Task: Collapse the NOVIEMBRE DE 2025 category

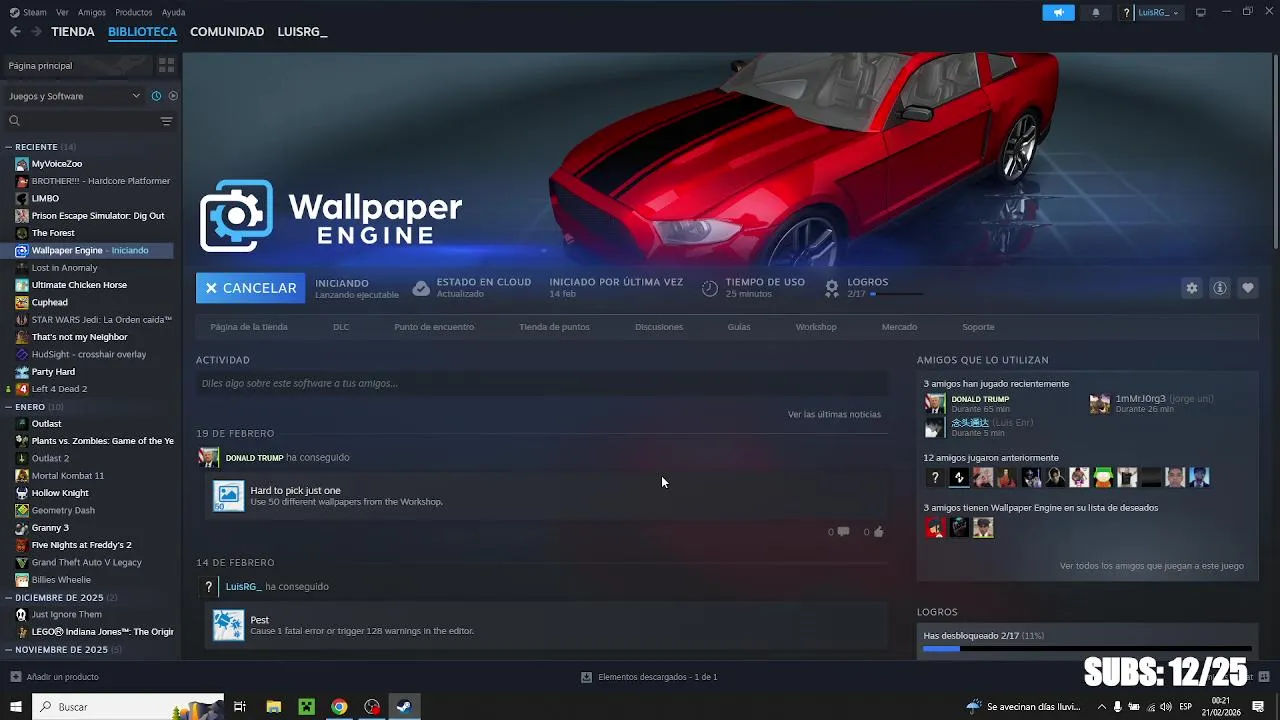Action: [x=8, y=649]
